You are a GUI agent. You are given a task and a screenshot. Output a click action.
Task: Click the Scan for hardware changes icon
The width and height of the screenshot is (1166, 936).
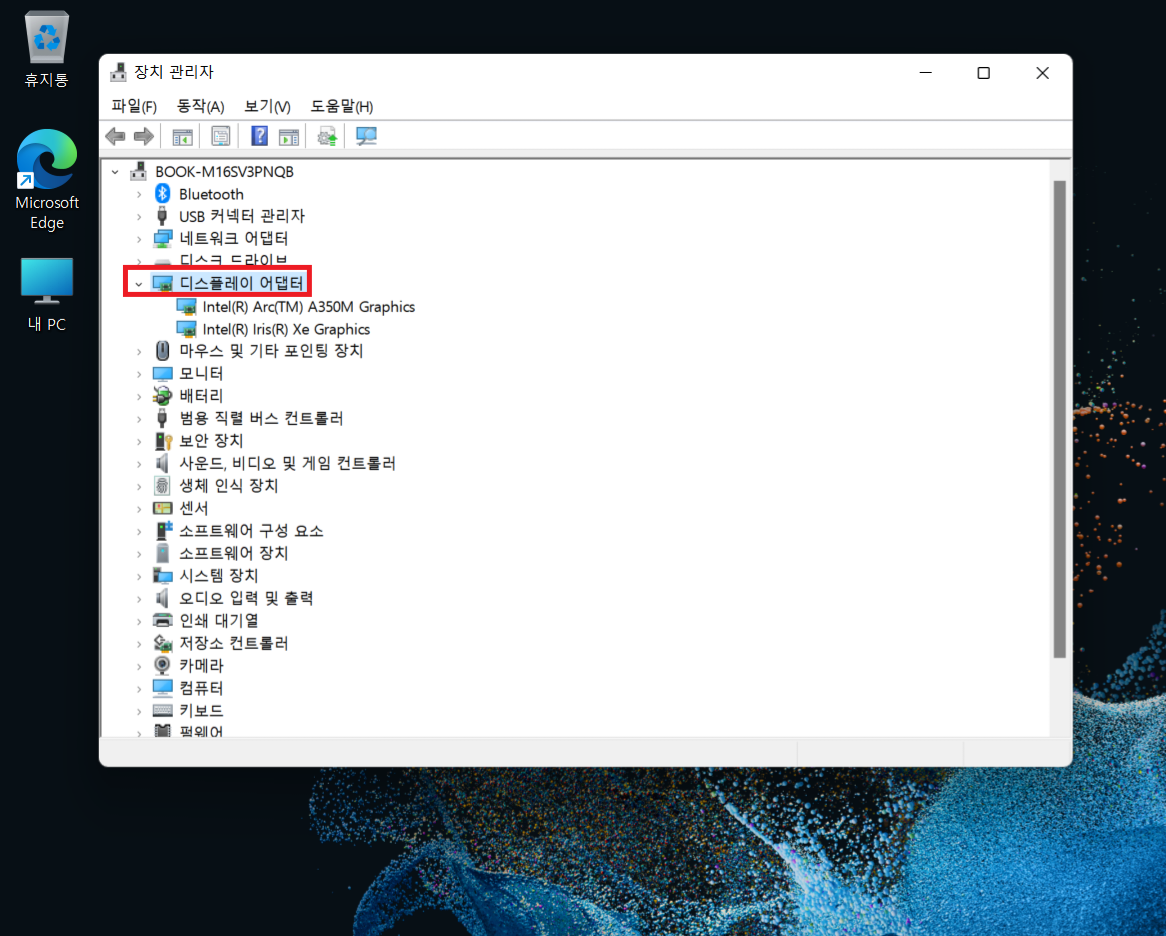366,136
